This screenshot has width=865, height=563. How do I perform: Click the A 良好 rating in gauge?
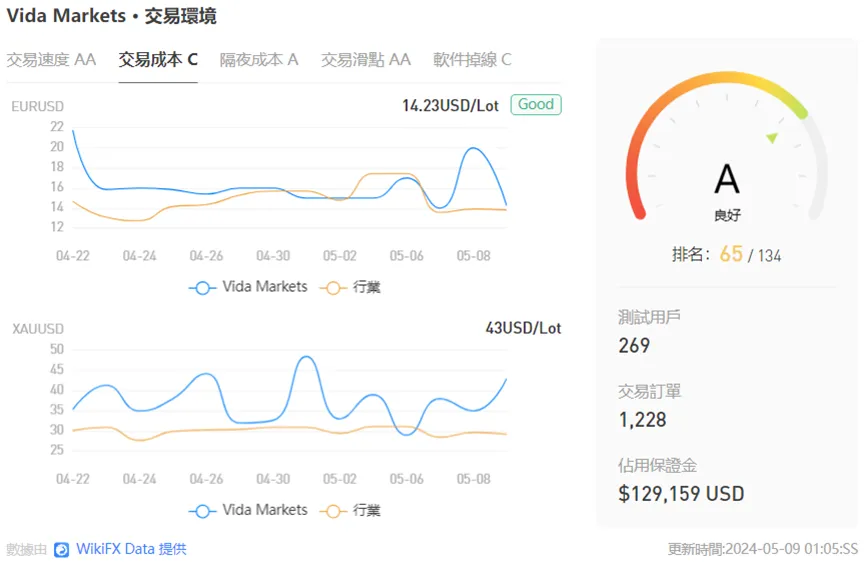(x=727, y=191)
